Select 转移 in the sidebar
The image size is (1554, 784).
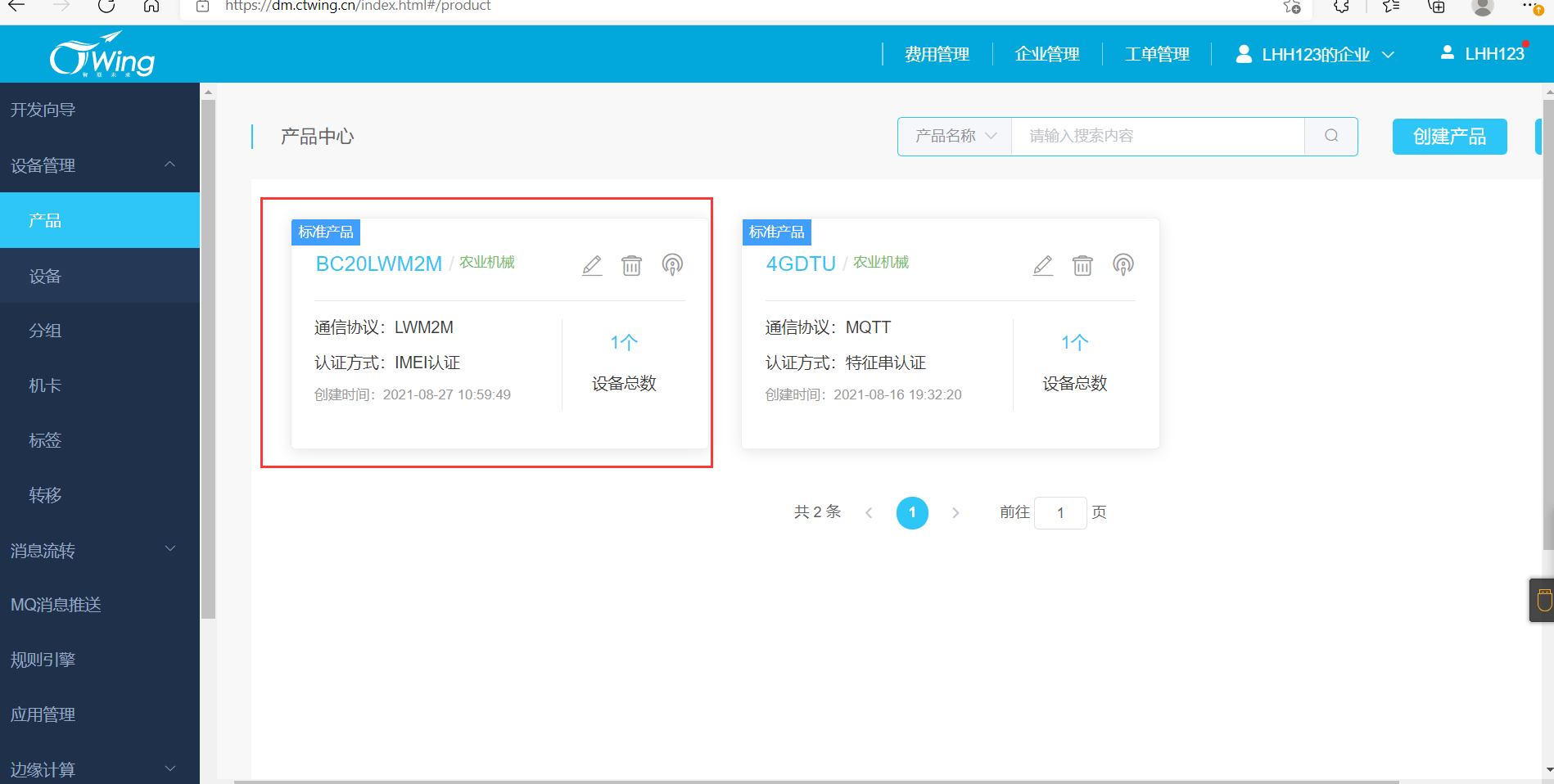pos(100,495)
